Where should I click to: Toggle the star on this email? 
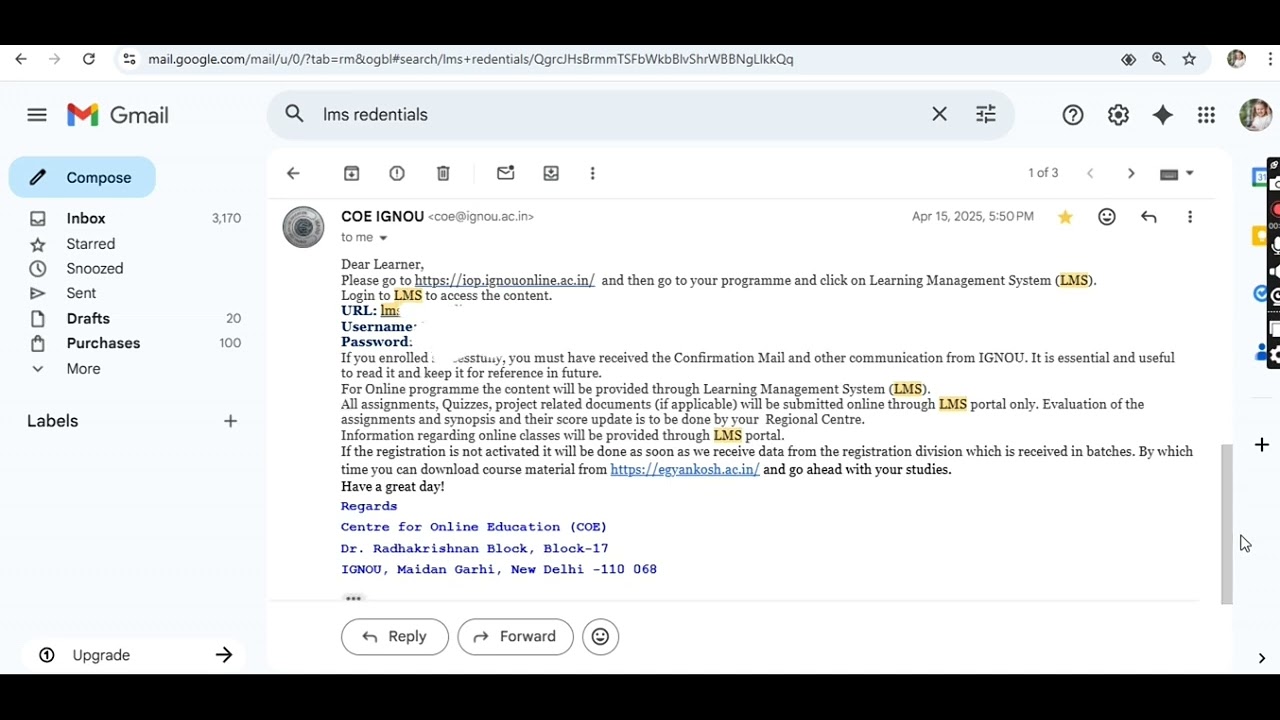(x=1065, y=217)
